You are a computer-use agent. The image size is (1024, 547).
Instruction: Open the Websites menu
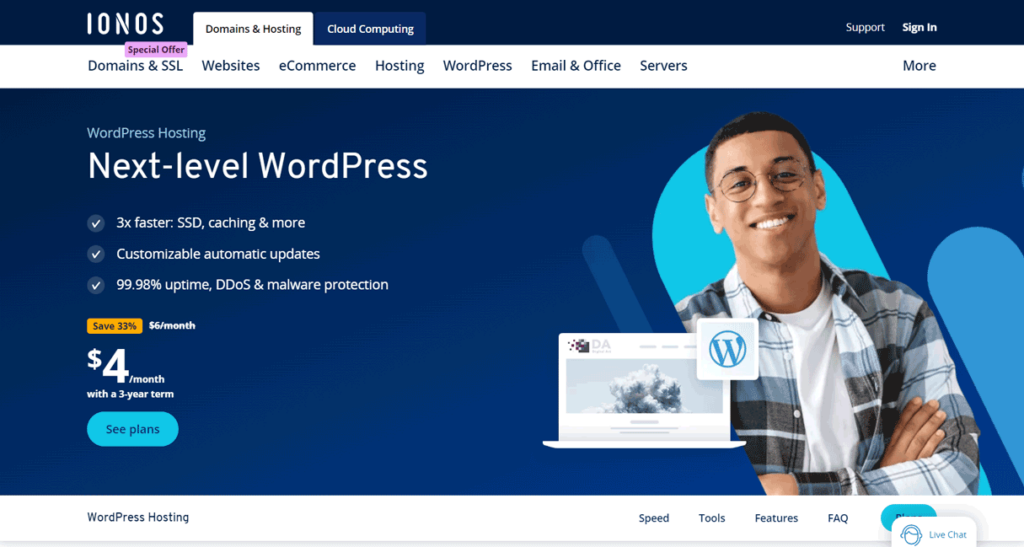coord(231,66)
